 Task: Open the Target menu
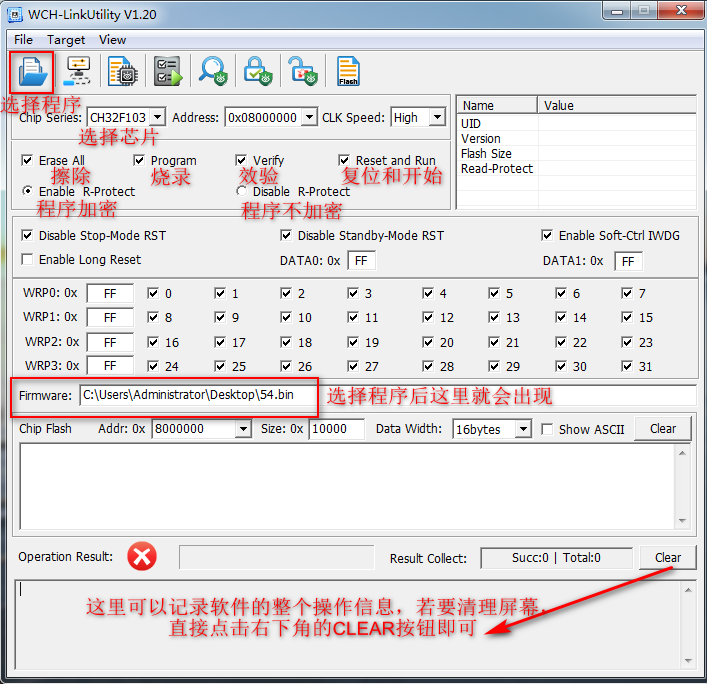(66, 40)
